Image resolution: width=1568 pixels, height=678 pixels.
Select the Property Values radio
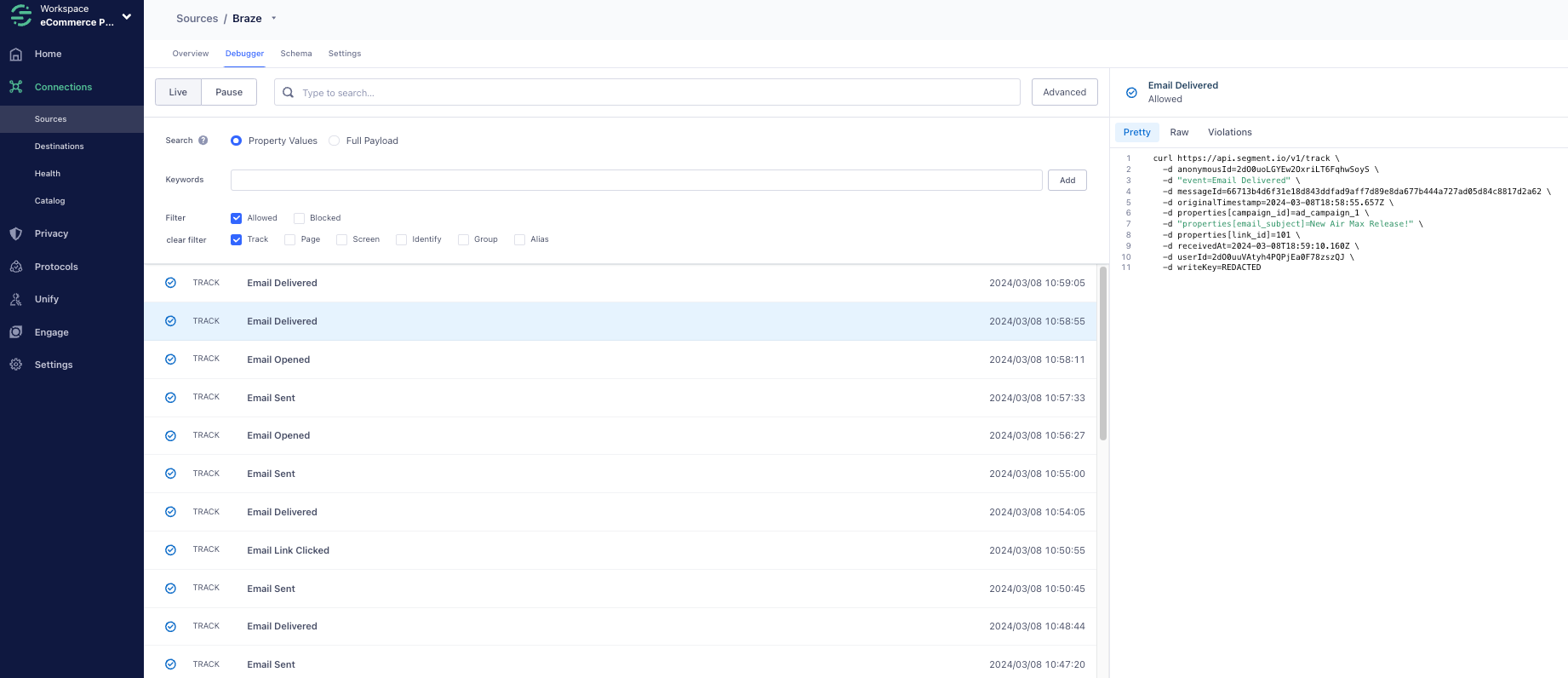tap(236, 141)
